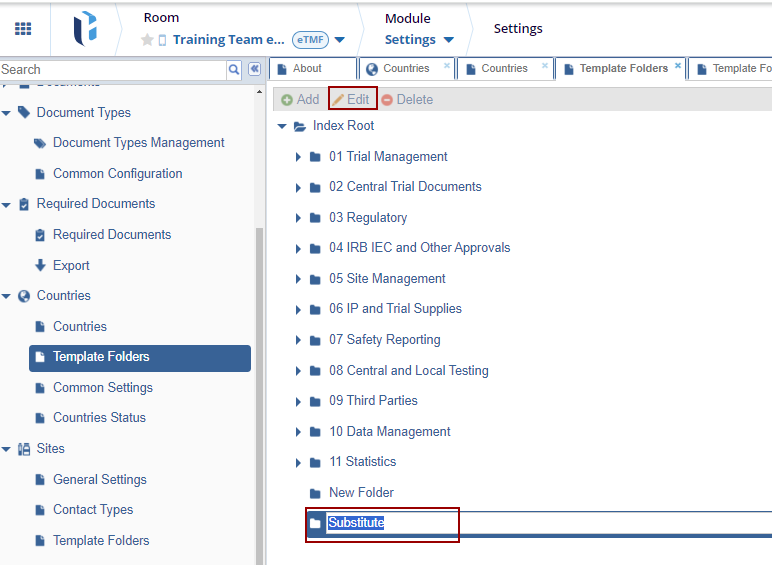Collapse the left sidebar panel

coord(254,69)
